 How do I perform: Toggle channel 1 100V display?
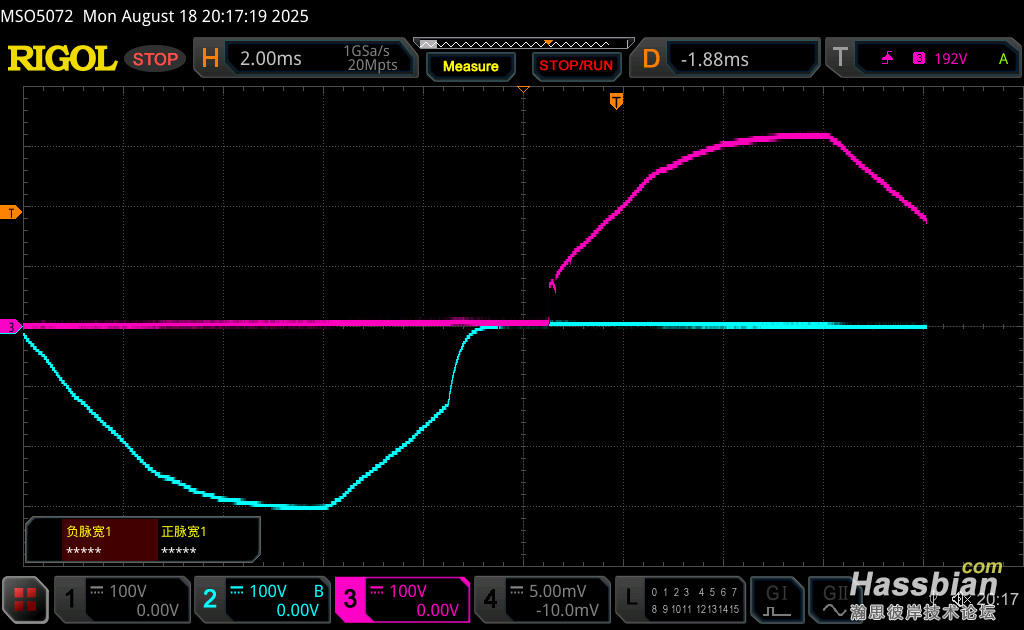click(120, 600)
